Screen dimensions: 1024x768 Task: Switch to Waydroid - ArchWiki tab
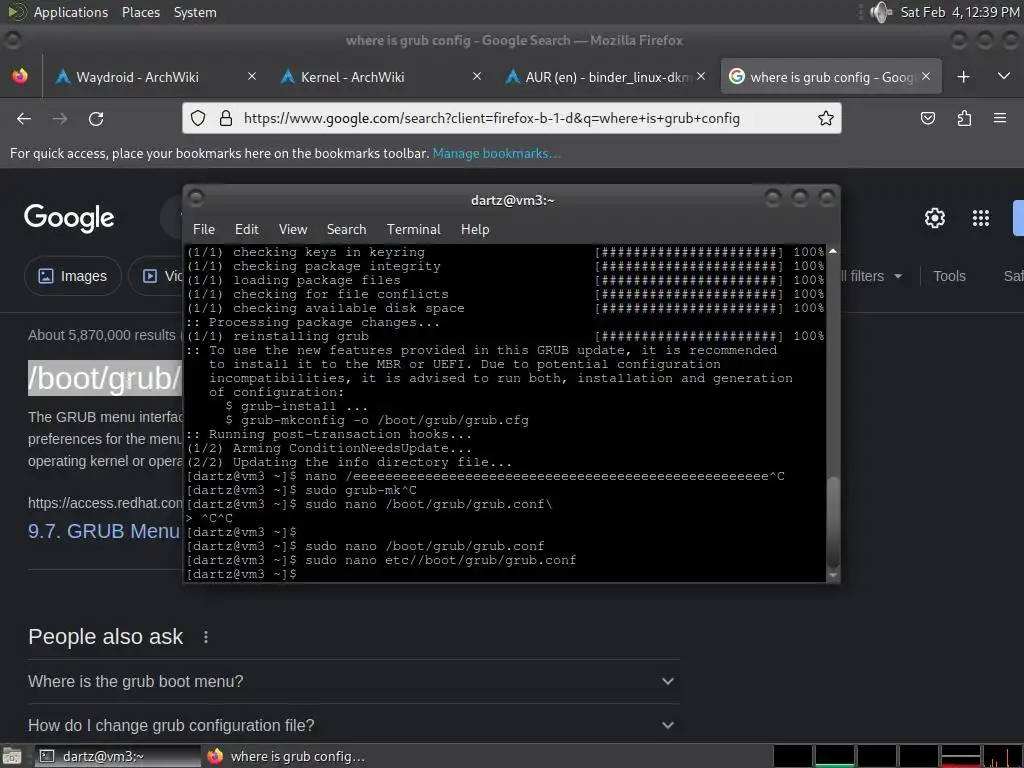(156, 76)
